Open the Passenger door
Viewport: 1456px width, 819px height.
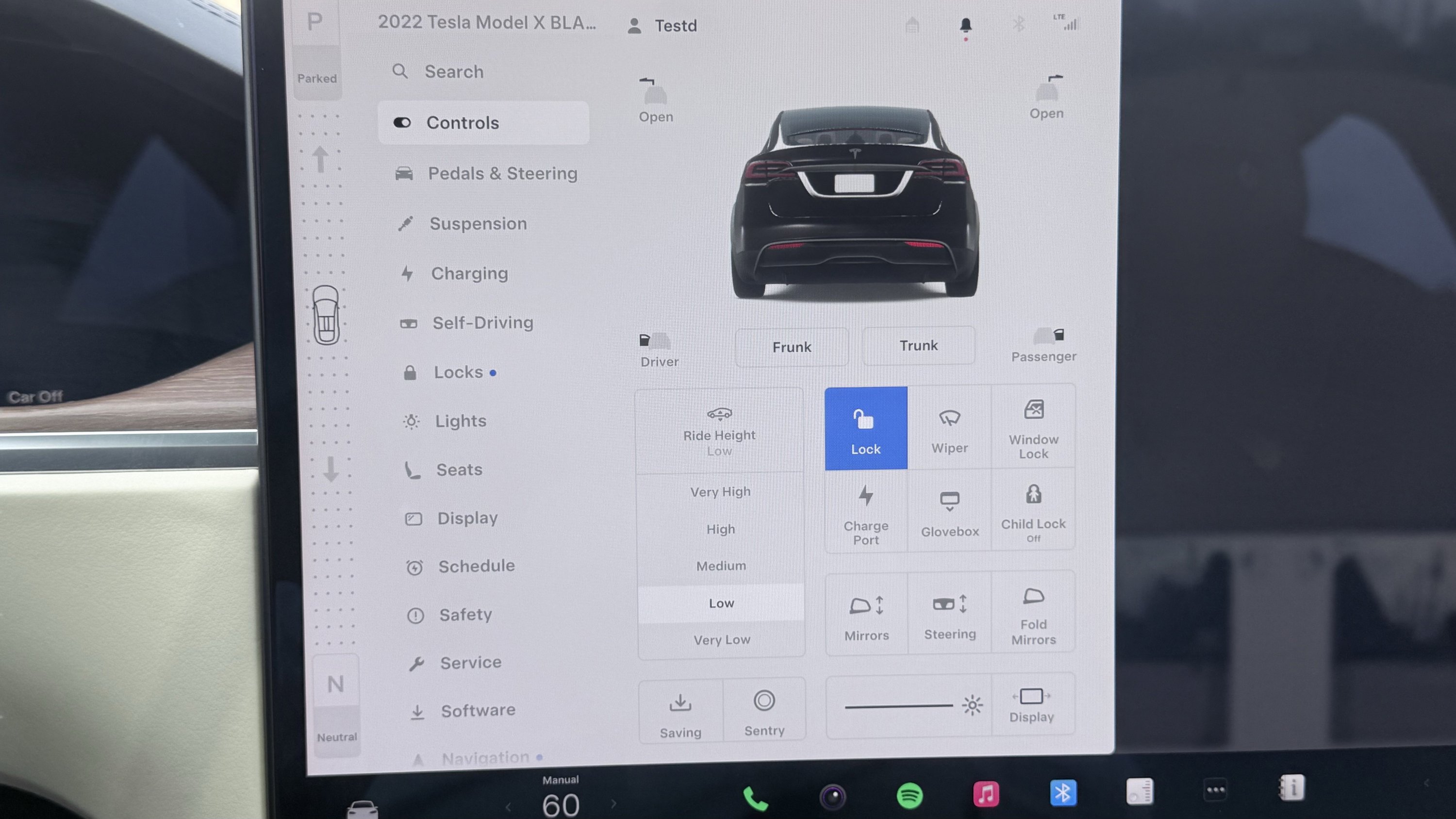(1044, 345)
